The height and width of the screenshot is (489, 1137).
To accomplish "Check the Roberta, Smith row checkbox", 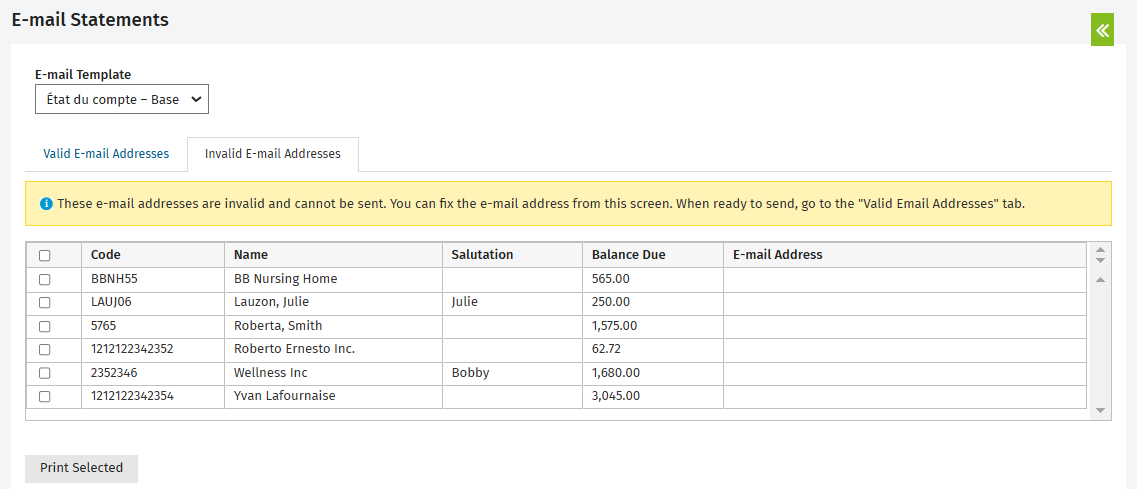I will click(45, 326).
